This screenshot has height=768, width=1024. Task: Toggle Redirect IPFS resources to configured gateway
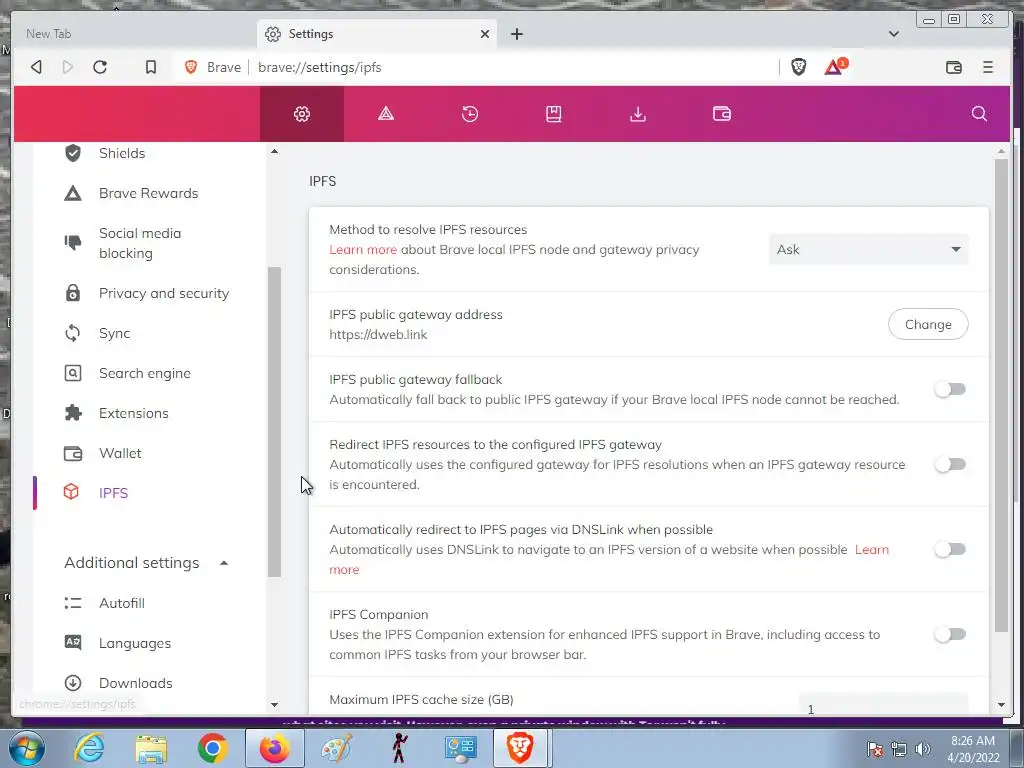[950, 464]
